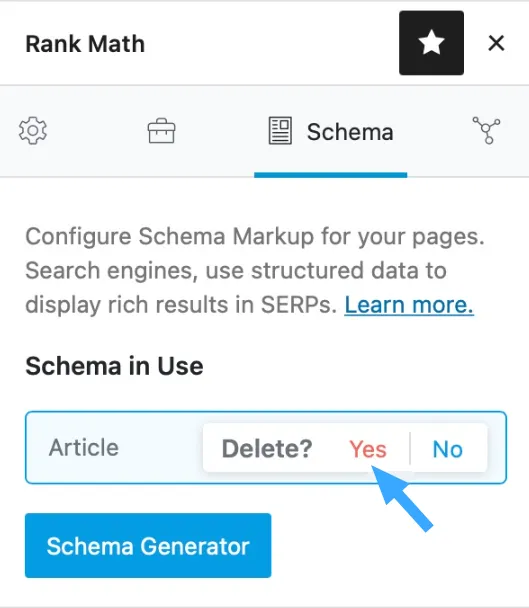The width and height of the screenshot is (529, 608).
Task: Click the blue underline beneath Schema tab
Action: pos(330,175)
